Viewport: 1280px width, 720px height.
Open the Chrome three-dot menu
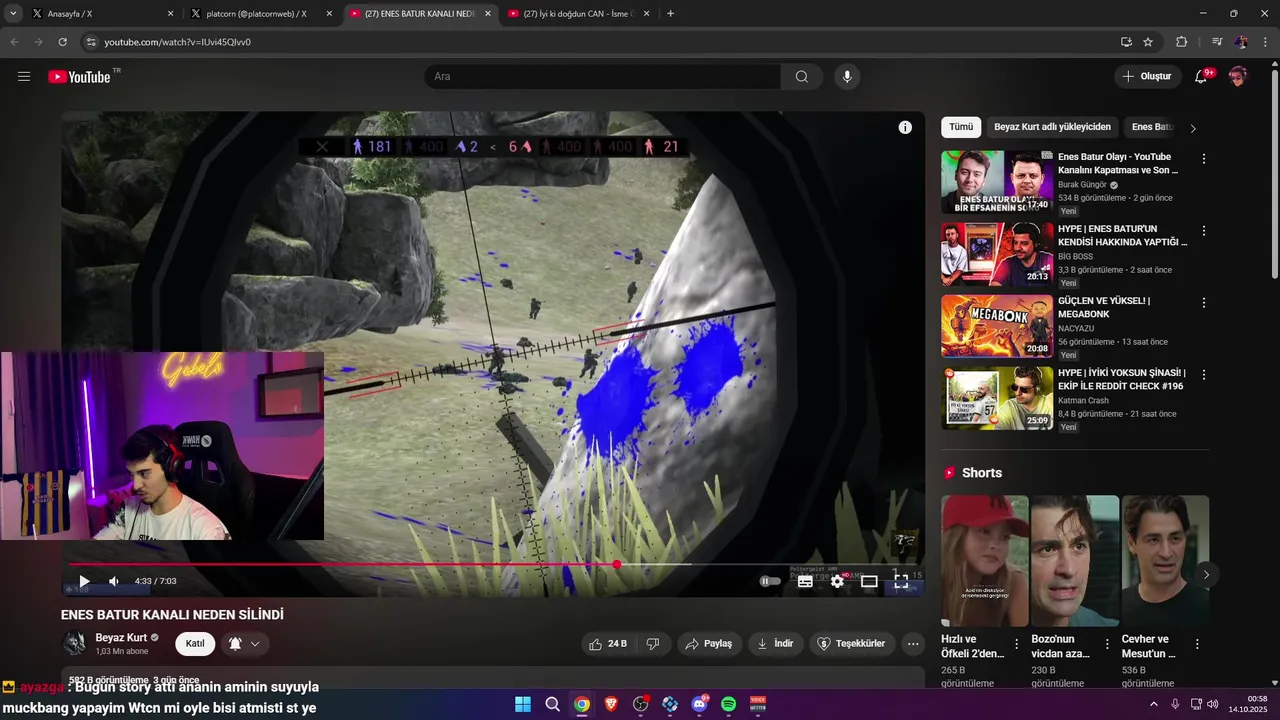click(x=1266, y=42)
